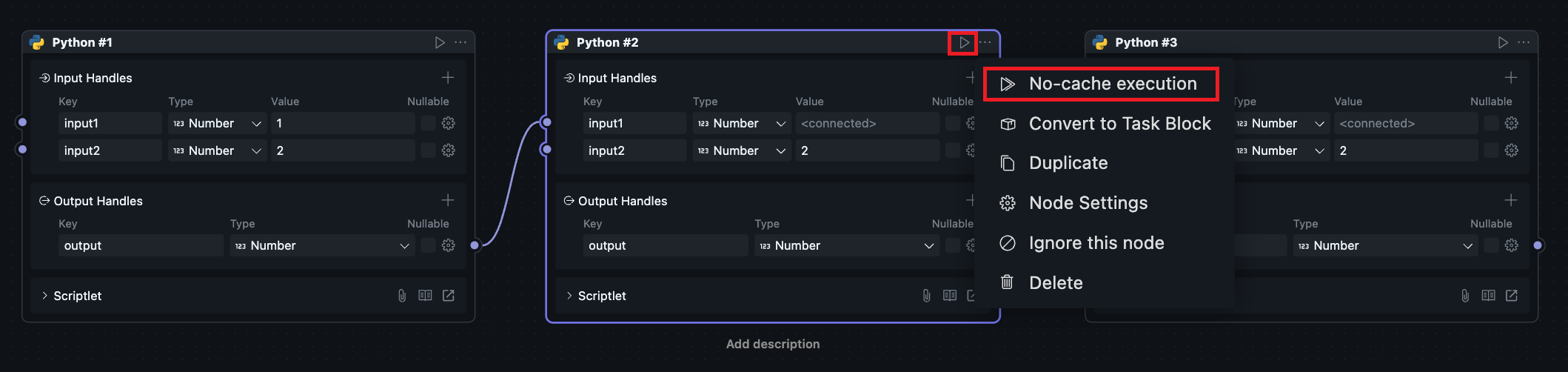Open Python #1 scriptlet in external editor
The height and width of the screenshot is (372, 1568).
(449, 296)
